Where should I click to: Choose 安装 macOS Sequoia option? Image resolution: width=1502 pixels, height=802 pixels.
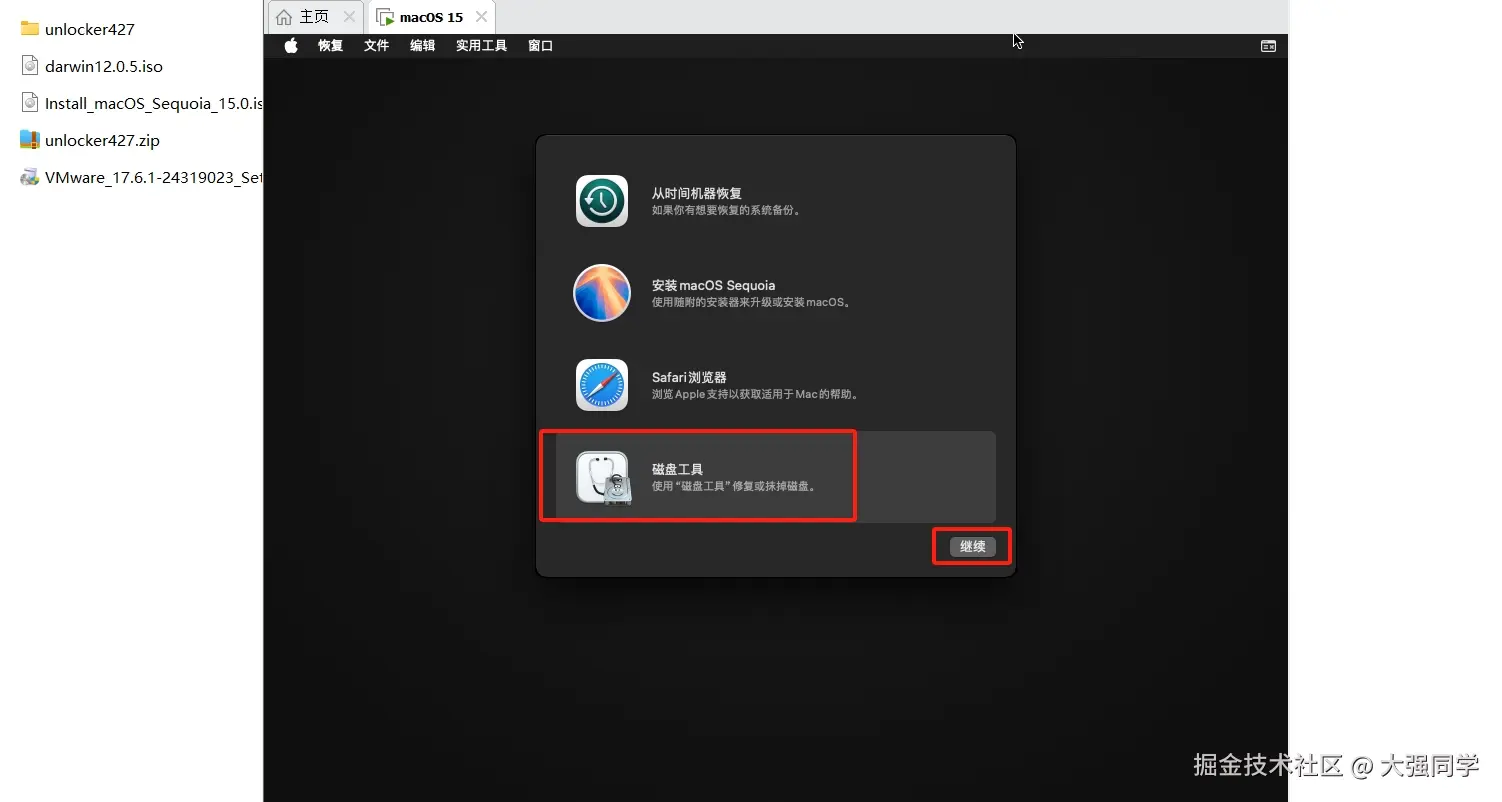pyautogui.click(x=776, y=293)
